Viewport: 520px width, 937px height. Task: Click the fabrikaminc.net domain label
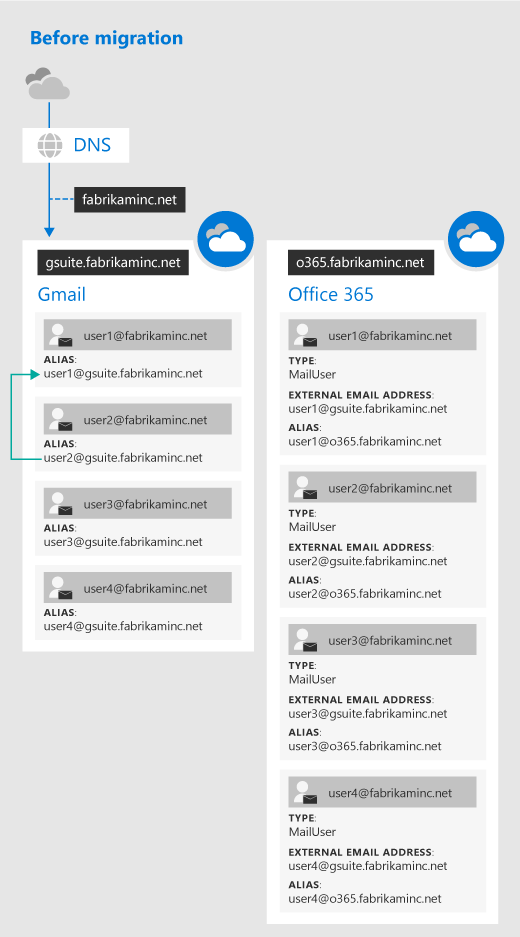(x=130, y=200)
